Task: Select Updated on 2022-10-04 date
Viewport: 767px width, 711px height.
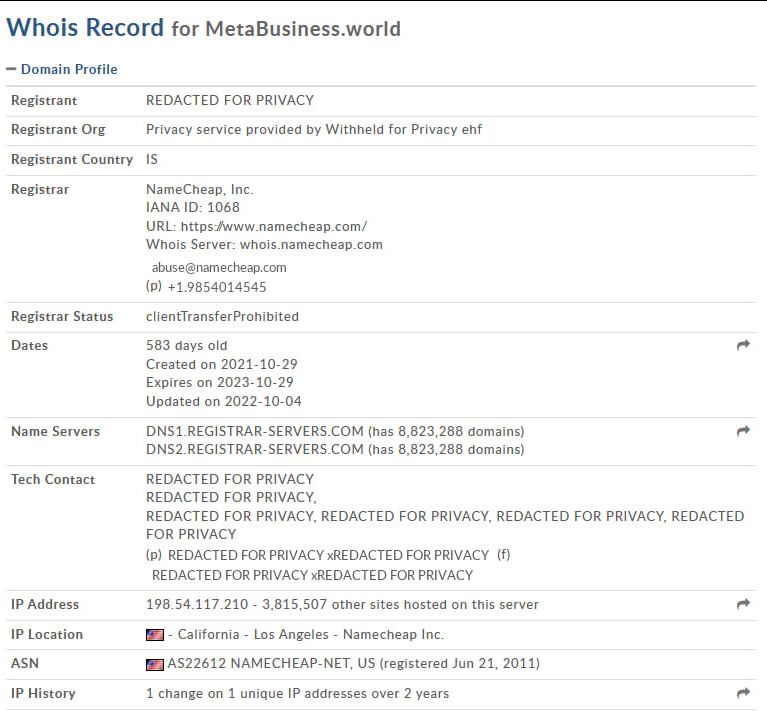Action: [x=224, y=401]
